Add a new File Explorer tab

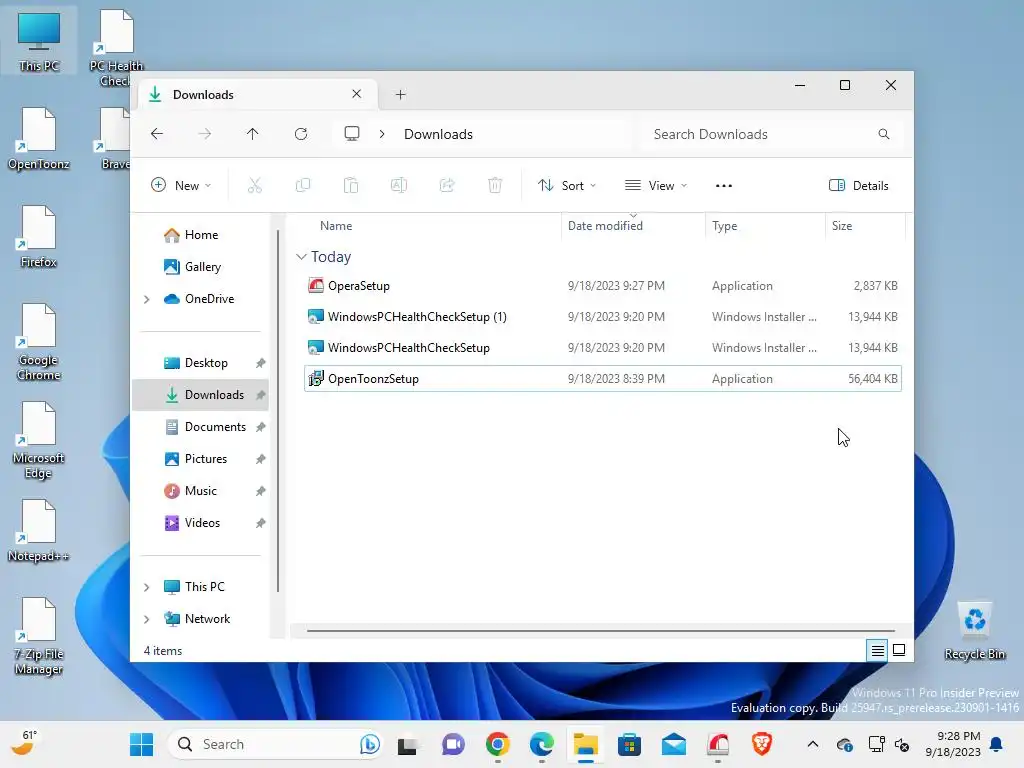(x=400, y=95)
